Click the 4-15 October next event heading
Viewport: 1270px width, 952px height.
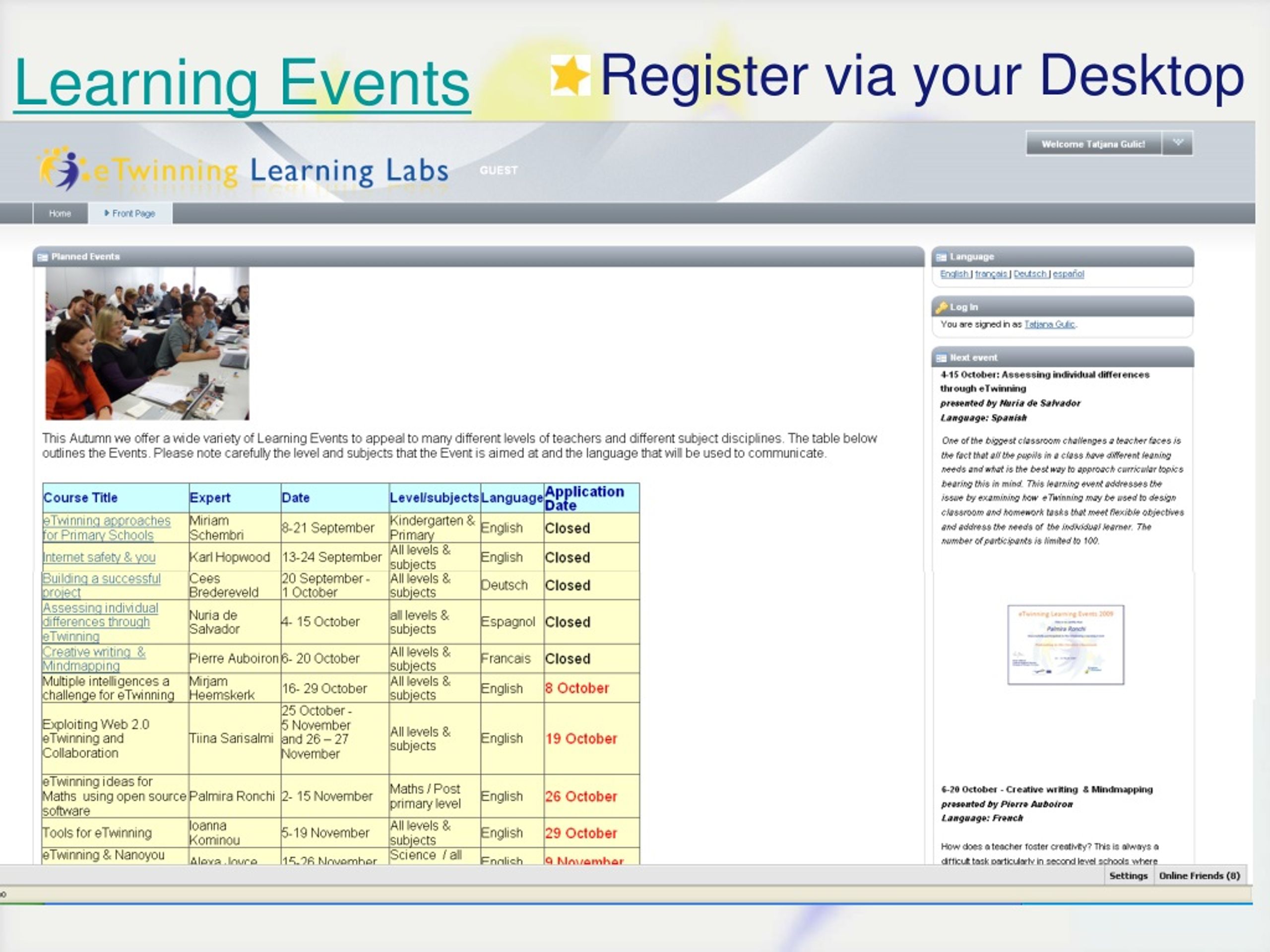1045,382
